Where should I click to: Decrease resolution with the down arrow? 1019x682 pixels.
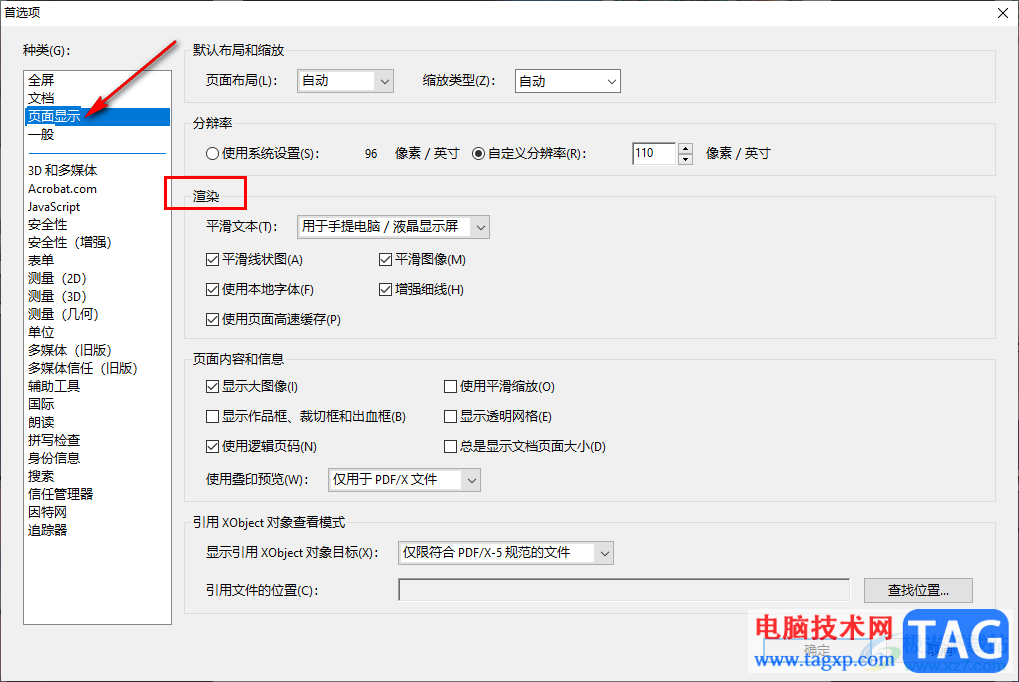[685, 159]
